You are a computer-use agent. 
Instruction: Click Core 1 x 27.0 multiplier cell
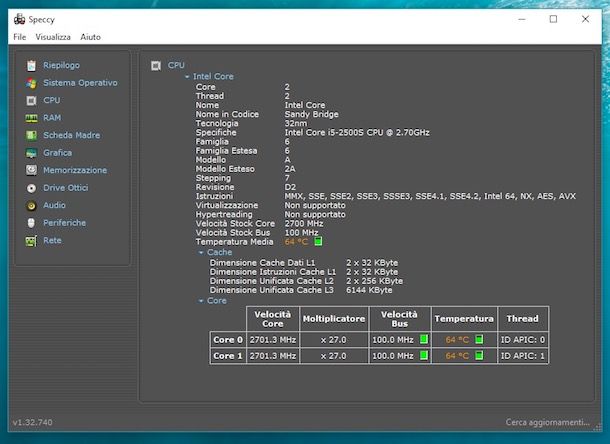pyautogui.click(x=334, y=356)
